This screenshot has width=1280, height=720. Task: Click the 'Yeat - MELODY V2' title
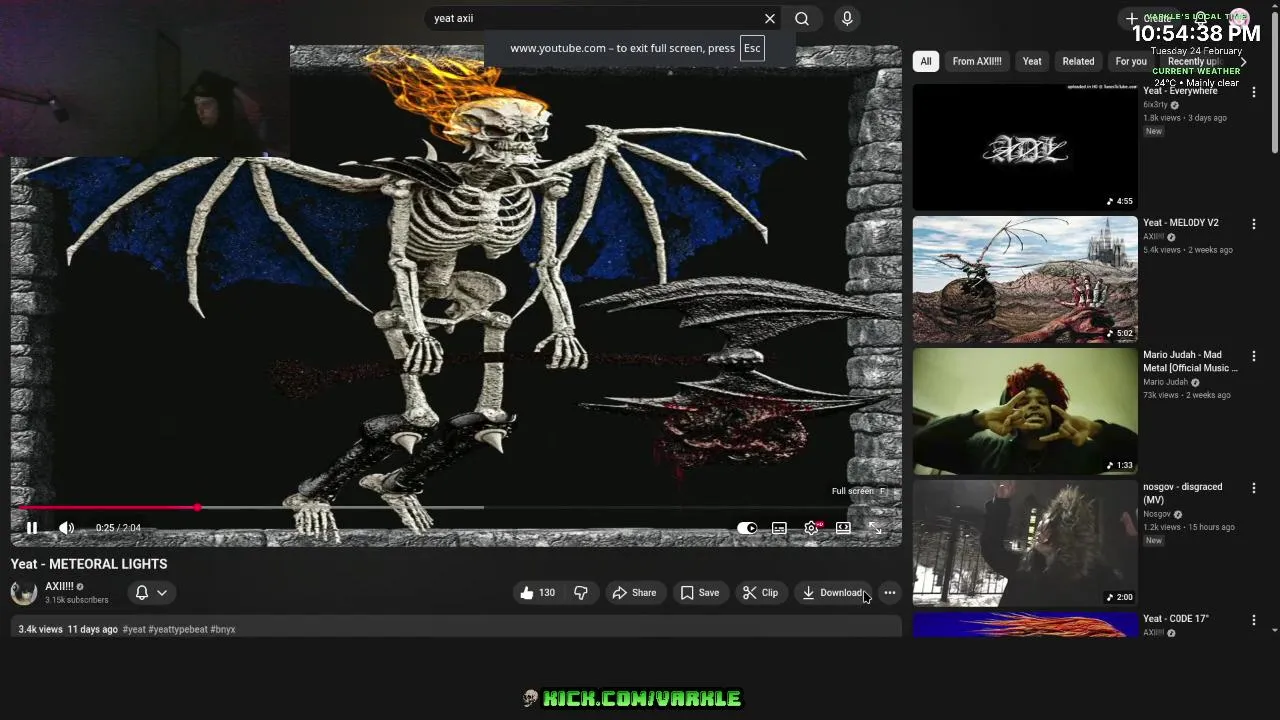(x=1180, y=223)
